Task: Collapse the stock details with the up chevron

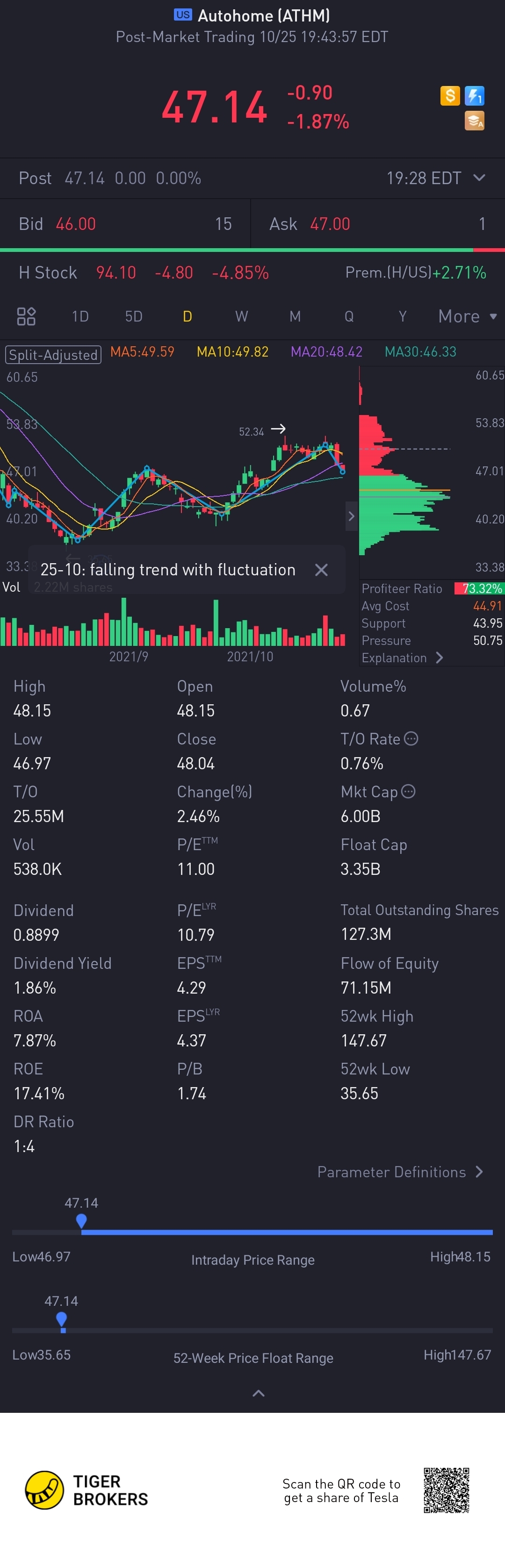Action: point(258,1393)
